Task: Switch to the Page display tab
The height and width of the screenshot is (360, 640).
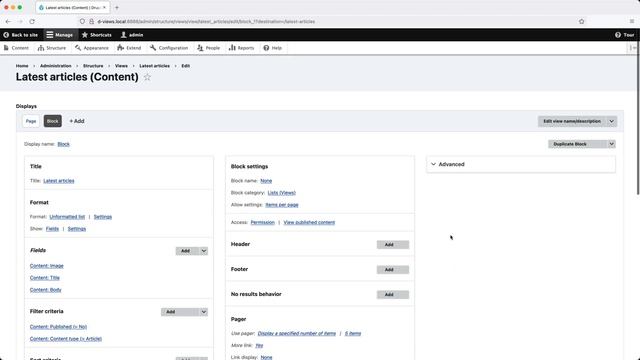Action: (x=31, y=121)
